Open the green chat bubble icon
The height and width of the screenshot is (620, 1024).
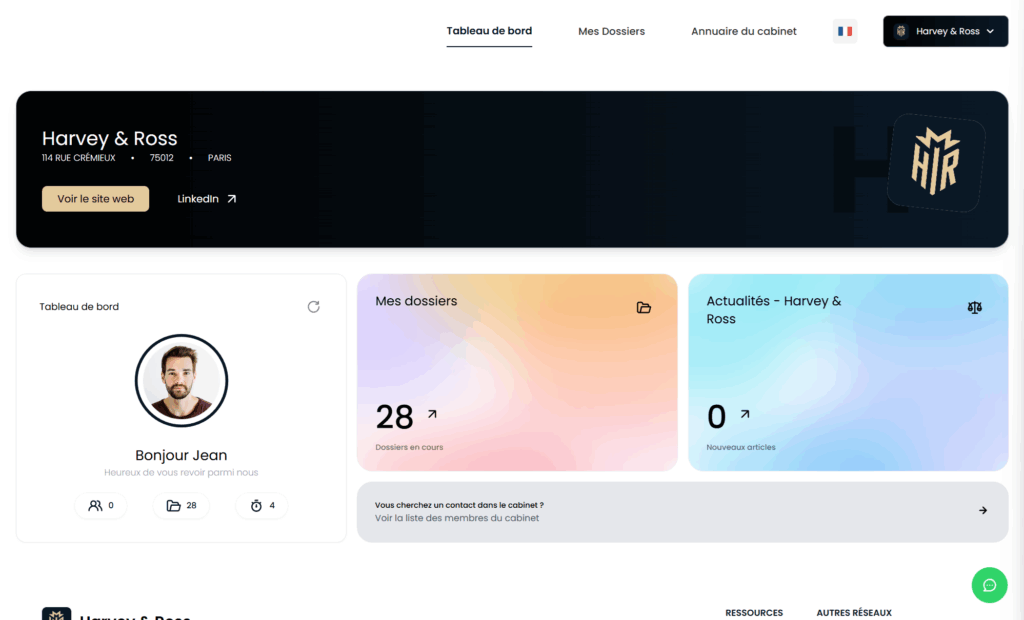click(989, 585)
